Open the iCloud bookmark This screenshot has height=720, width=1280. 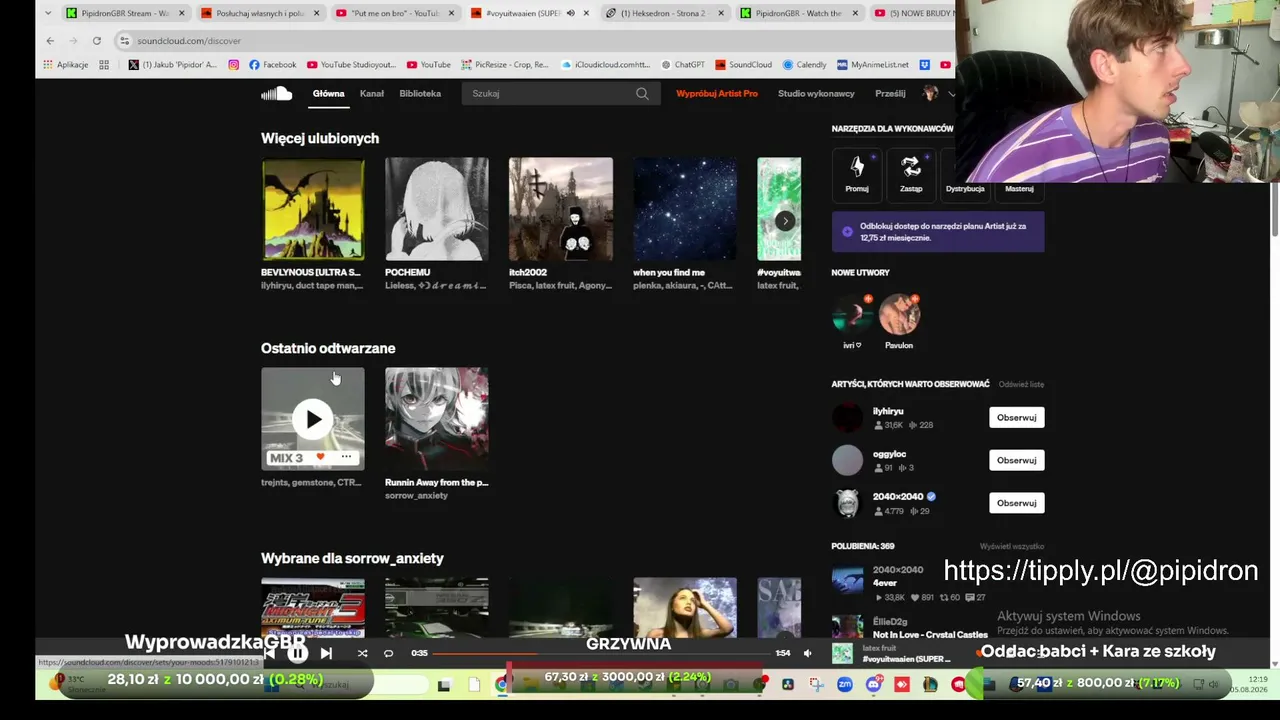click(x=606, y=65)
